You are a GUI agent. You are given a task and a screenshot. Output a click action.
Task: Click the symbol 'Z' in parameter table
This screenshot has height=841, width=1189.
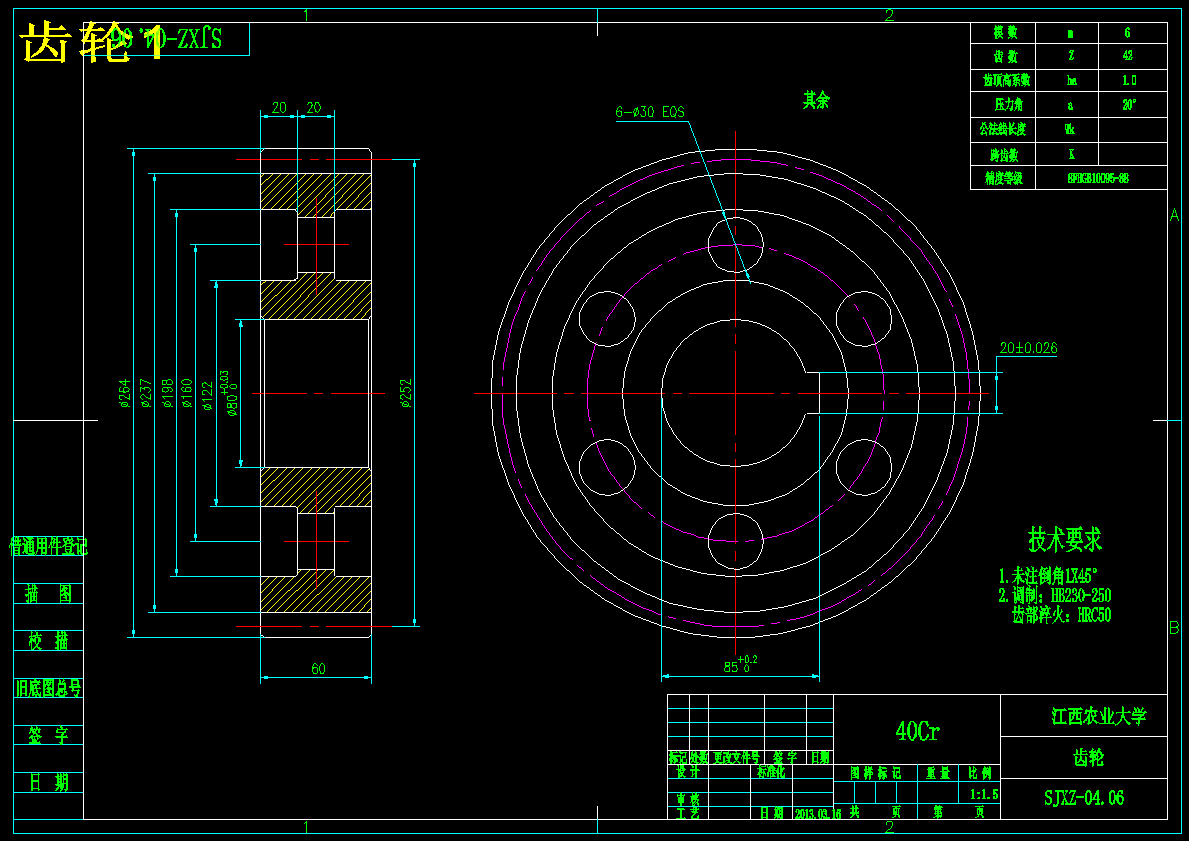pyautogui.click(x=1071, y=55)
